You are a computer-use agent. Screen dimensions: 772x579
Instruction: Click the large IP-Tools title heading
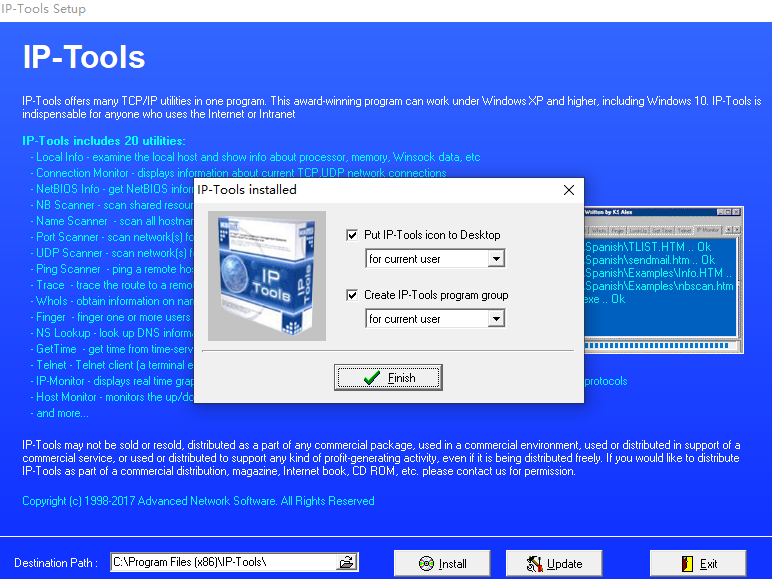click(x=84, y=57)
